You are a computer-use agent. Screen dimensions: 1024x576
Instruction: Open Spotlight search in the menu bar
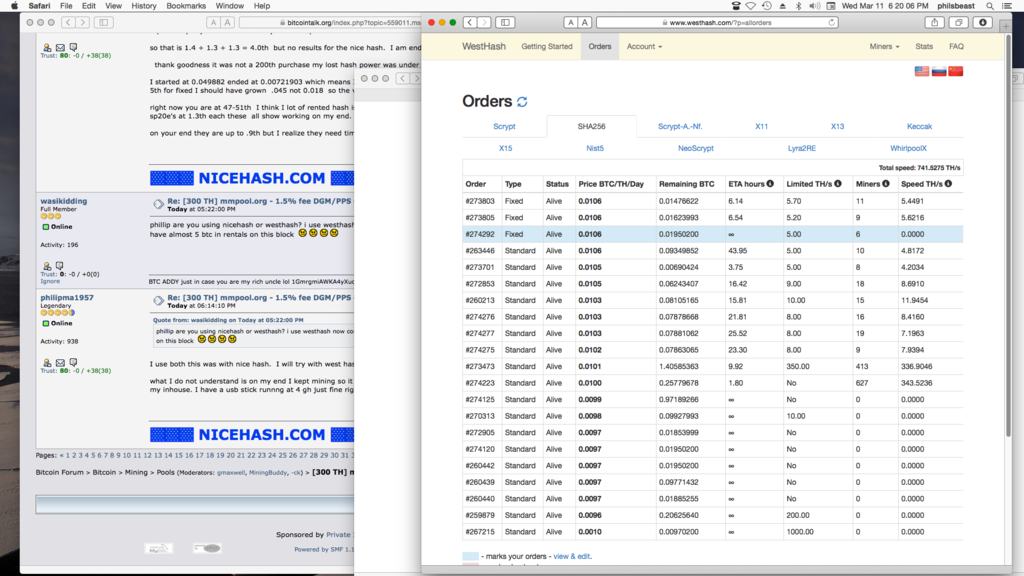point(990,6)
